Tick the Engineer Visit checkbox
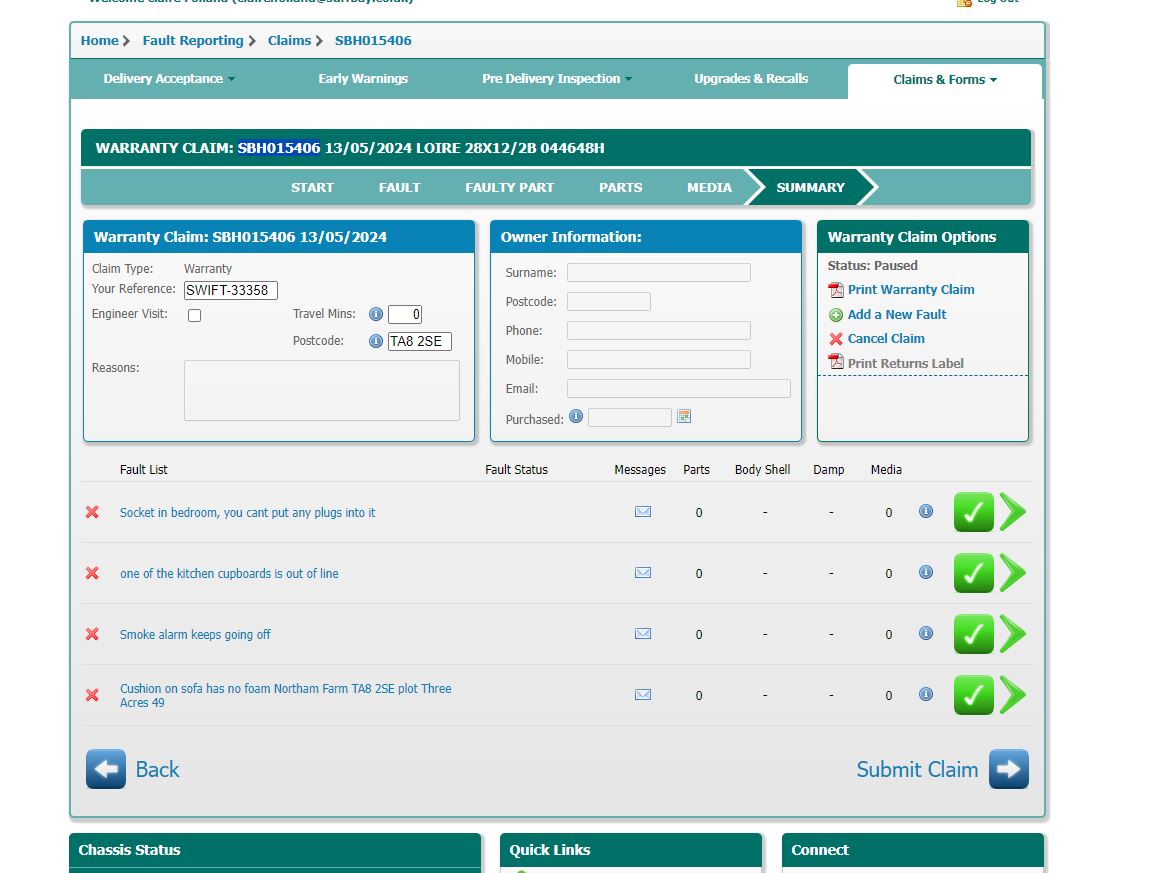The width and height of the screenshot is (1154, 873). click(195, 315)
